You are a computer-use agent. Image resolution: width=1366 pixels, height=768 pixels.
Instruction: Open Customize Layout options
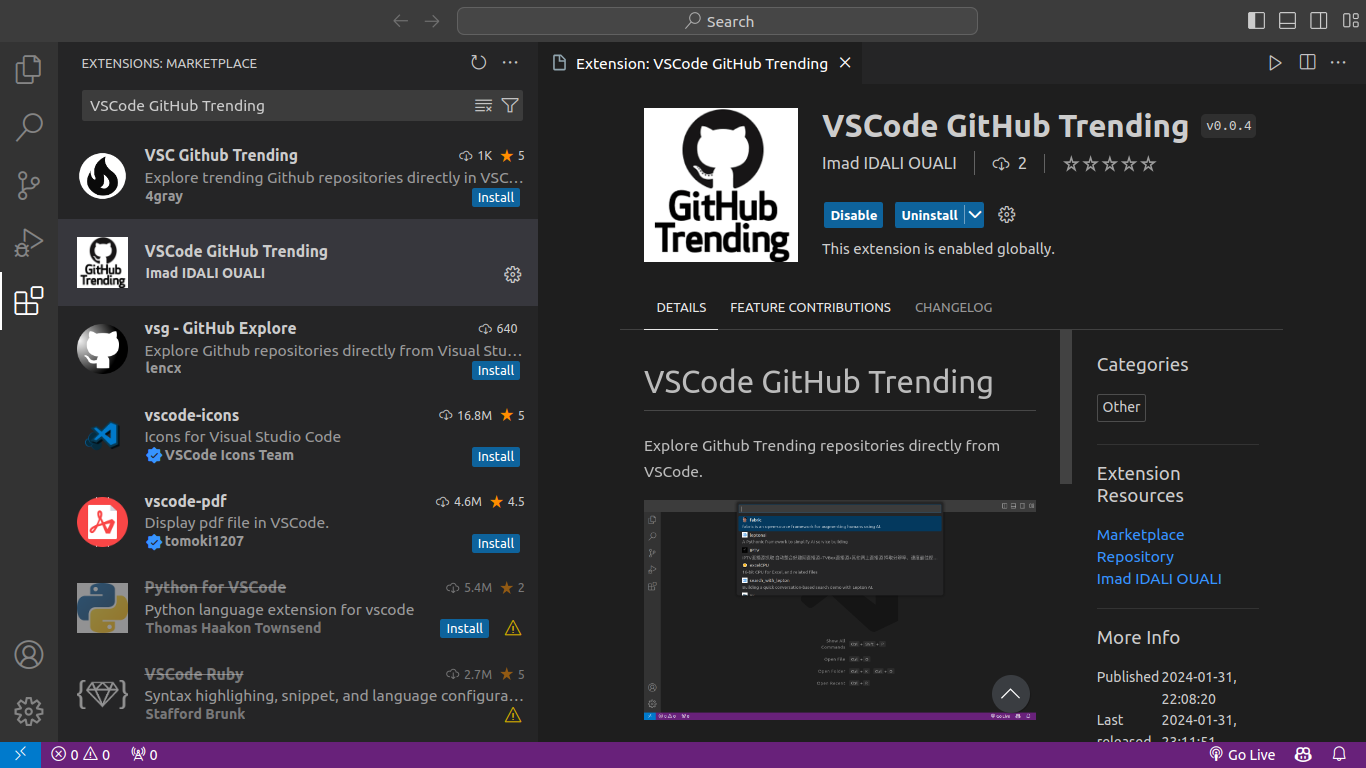[1349, 21]
